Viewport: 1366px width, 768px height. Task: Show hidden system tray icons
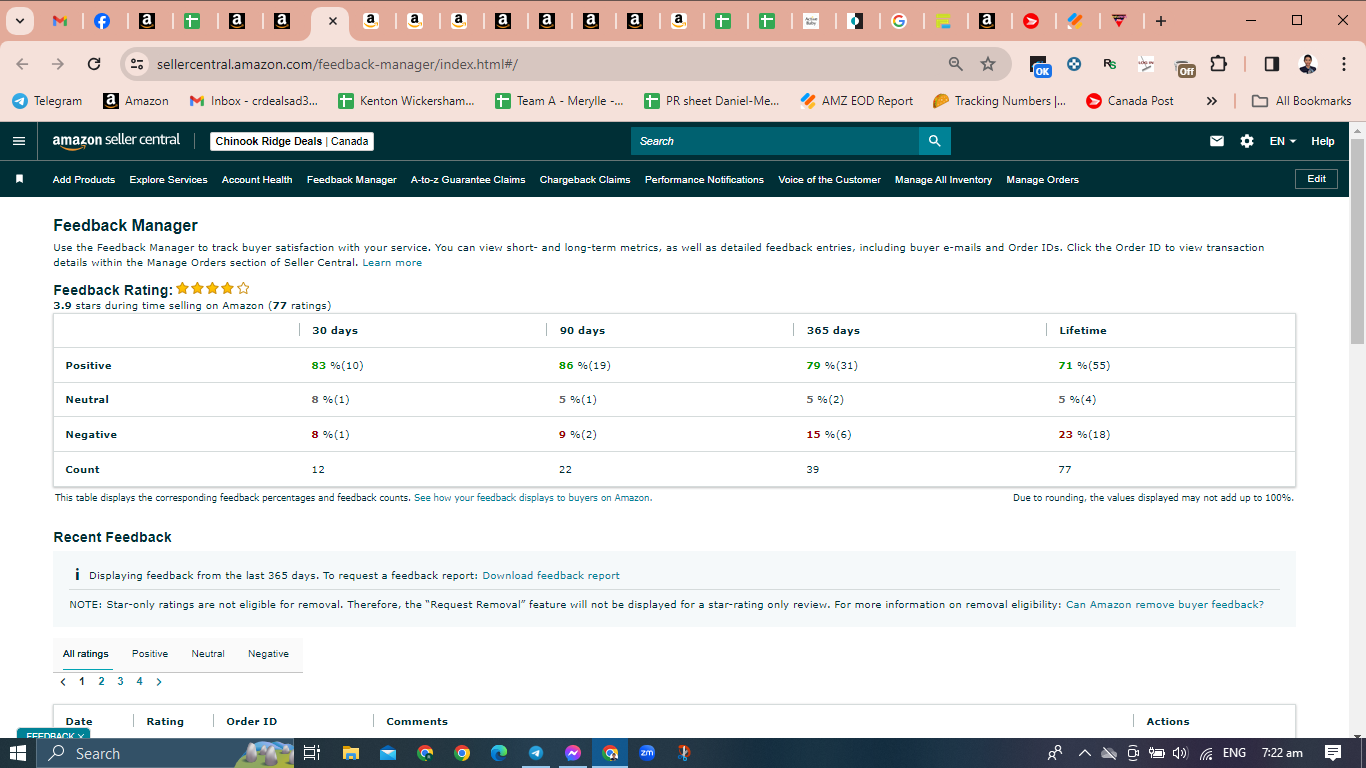tap(1084, 753)
